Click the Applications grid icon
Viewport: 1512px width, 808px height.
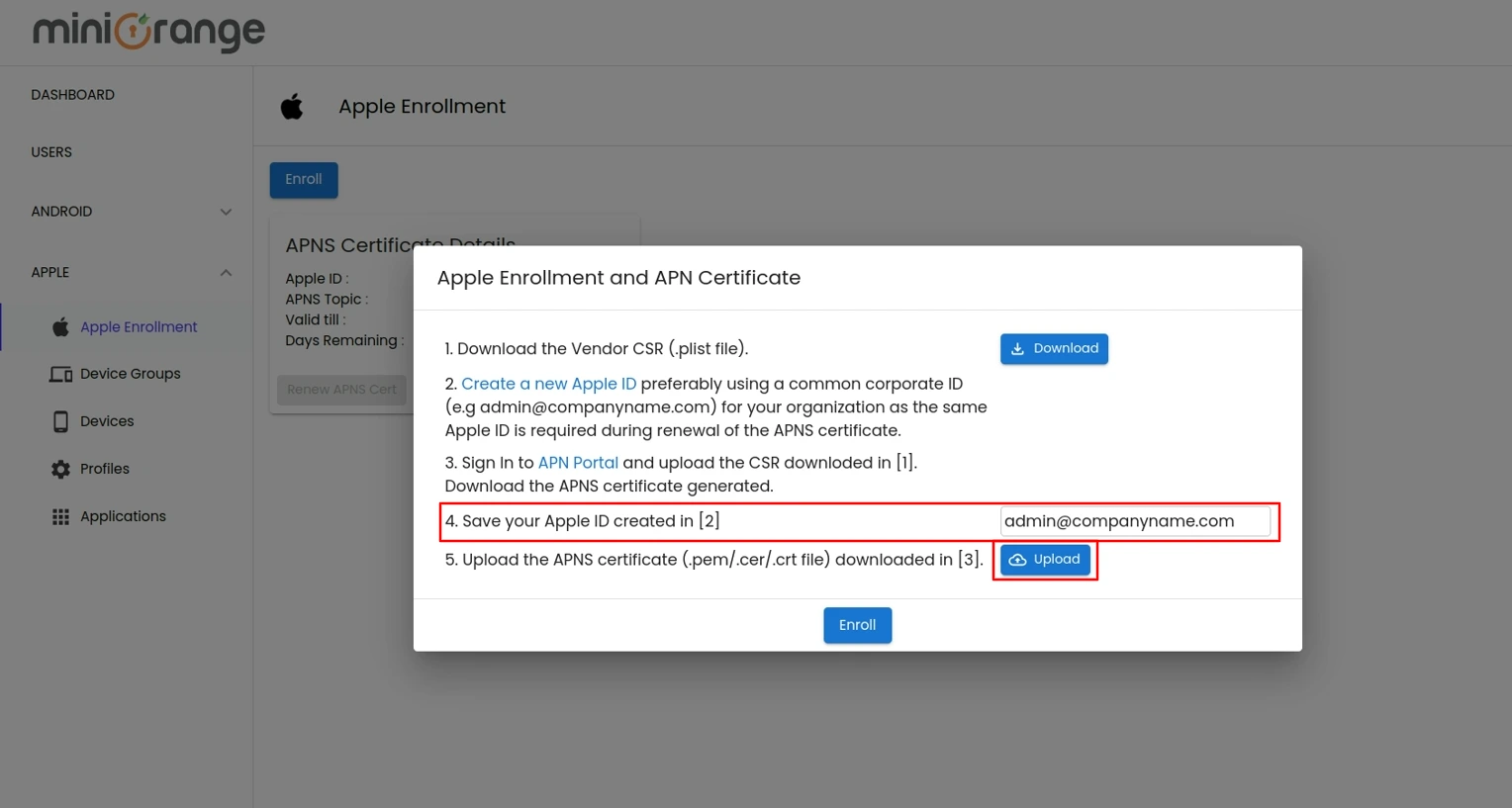[61, 515]
